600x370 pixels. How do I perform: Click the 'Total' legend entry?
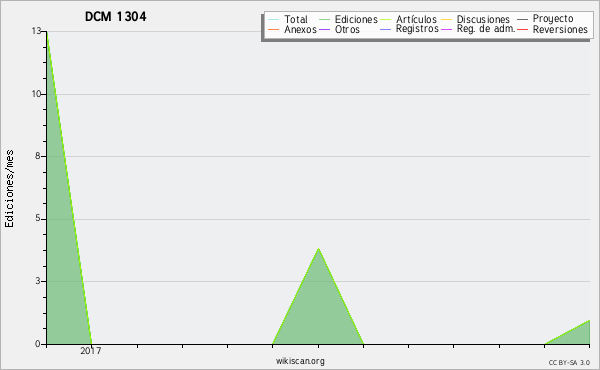point(295,19)
